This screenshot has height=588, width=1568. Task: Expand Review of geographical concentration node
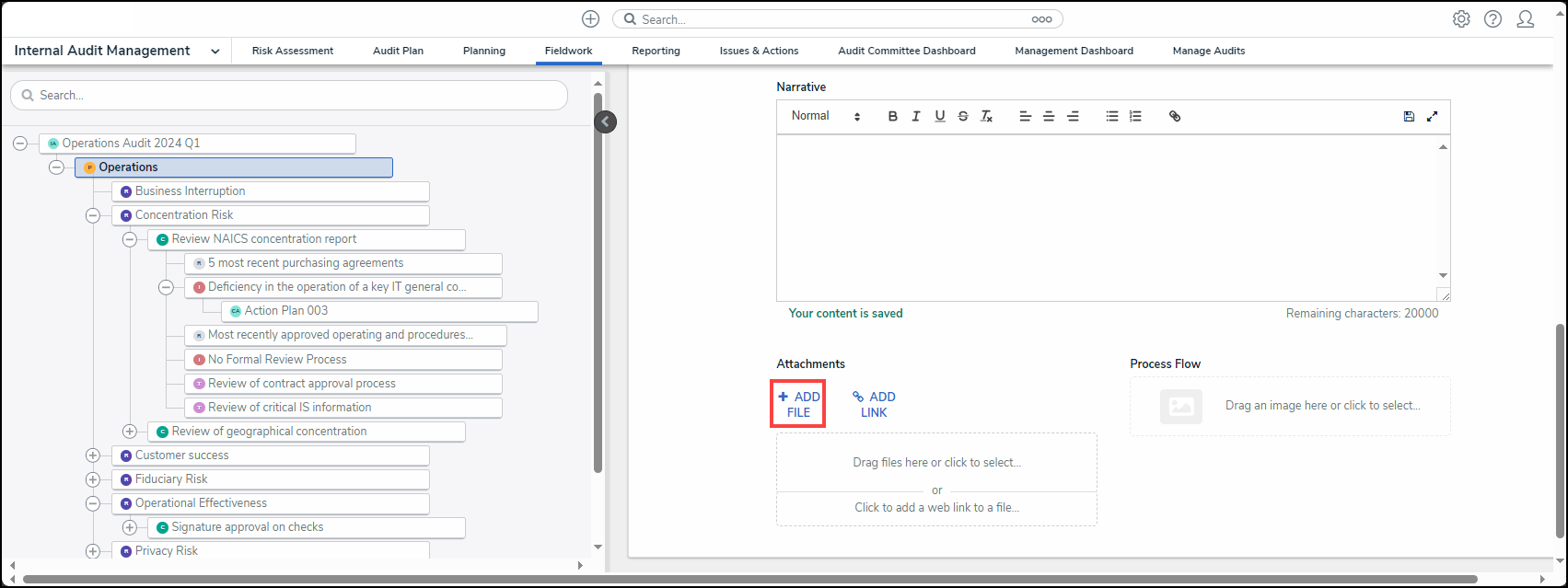(129, 432)
